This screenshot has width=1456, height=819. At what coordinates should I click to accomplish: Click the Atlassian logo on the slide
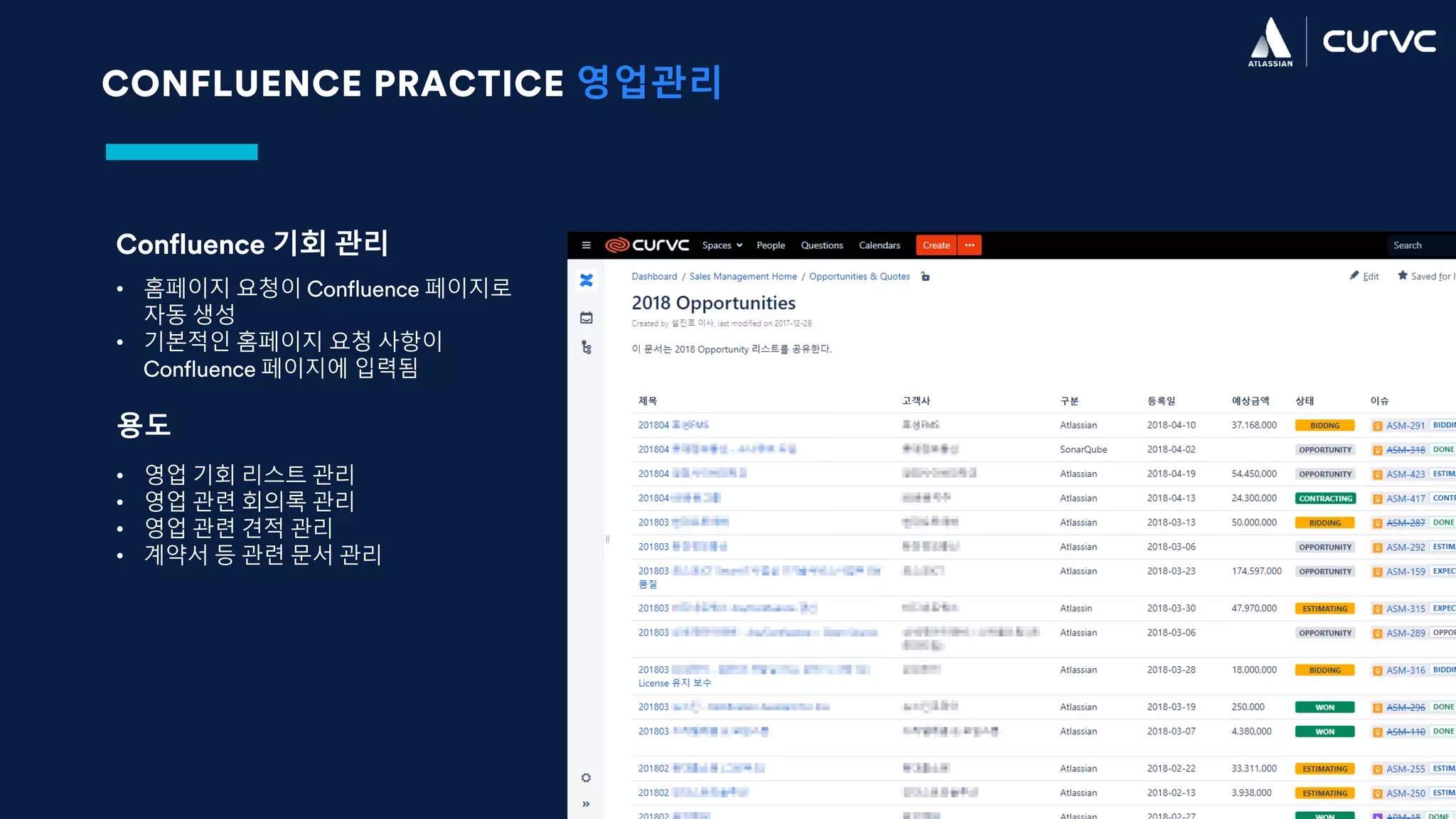point(1270,42)
